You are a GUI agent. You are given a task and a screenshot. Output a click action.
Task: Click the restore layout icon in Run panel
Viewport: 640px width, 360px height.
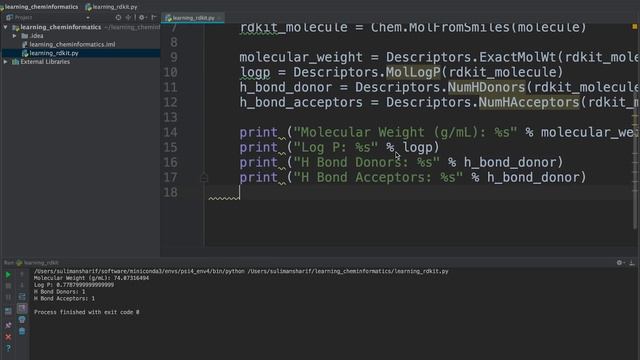(x=8, y=311)
